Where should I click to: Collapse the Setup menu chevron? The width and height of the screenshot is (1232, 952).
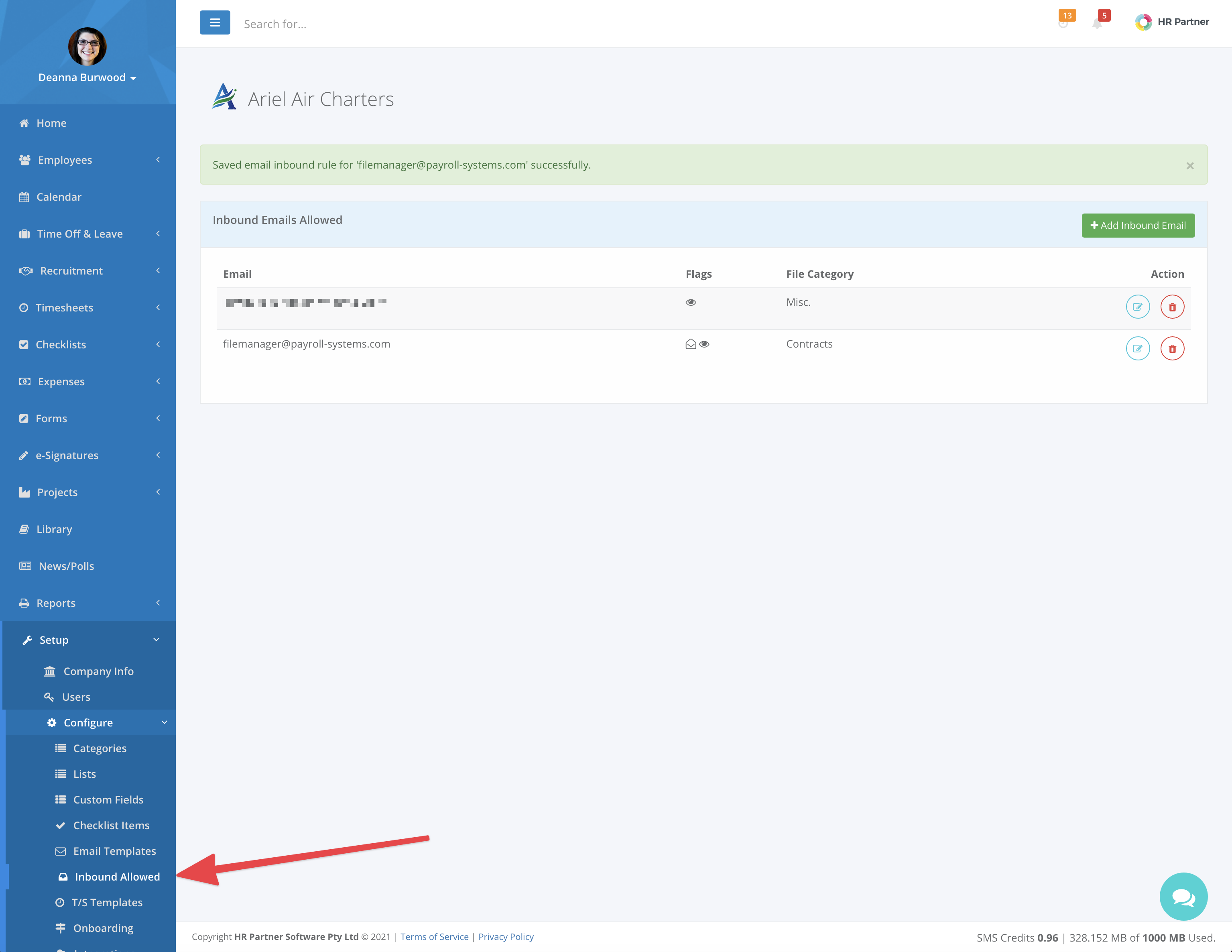click(156, 640)
